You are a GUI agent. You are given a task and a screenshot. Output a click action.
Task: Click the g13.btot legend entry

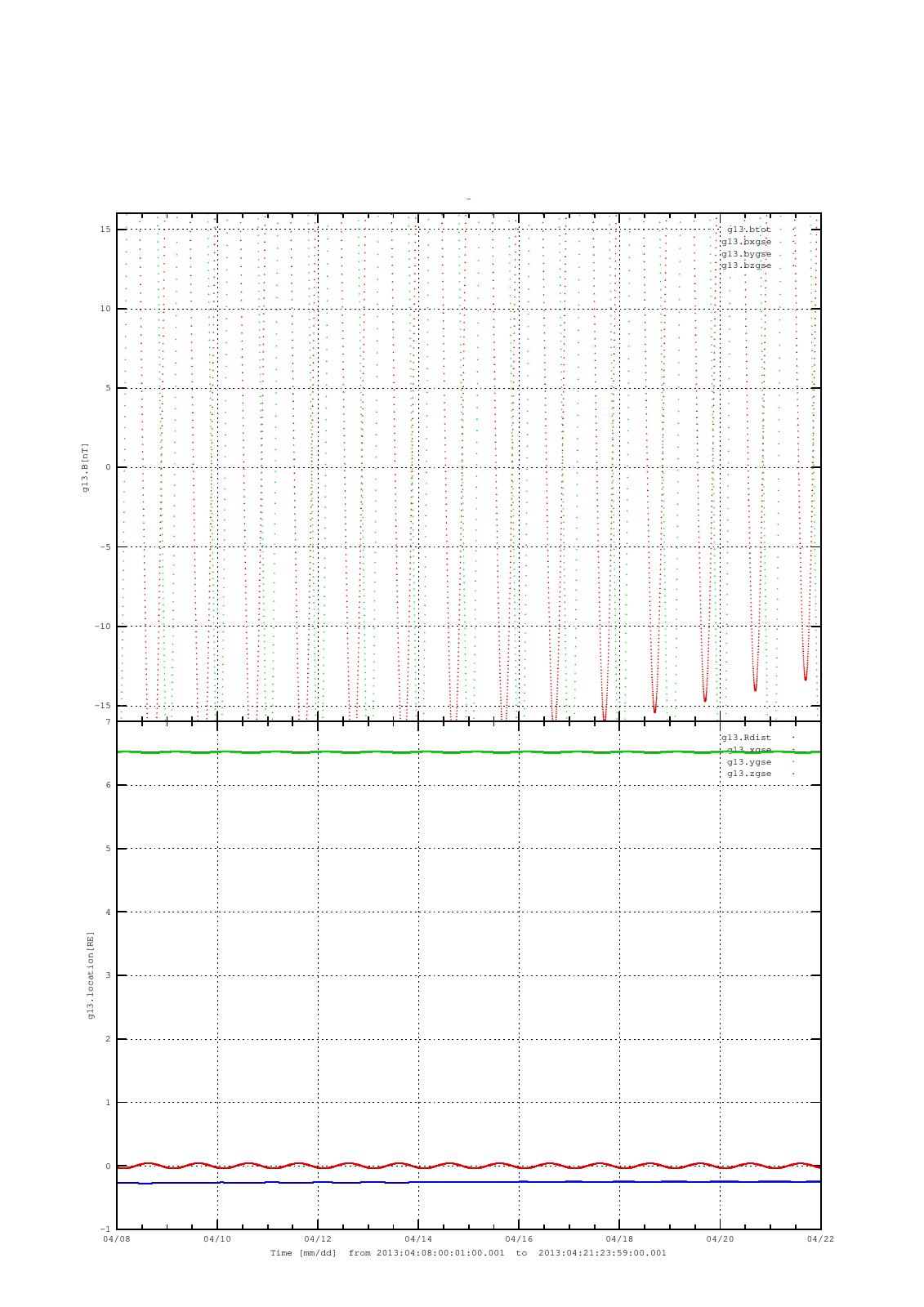749,230
